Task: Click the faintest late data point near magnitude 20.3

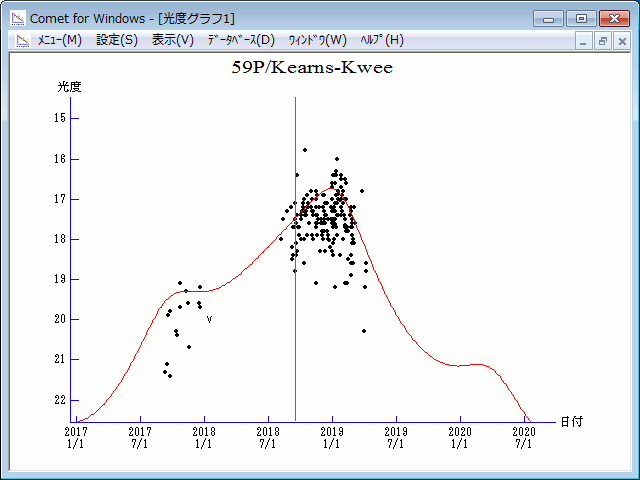Action: [364, 331]
